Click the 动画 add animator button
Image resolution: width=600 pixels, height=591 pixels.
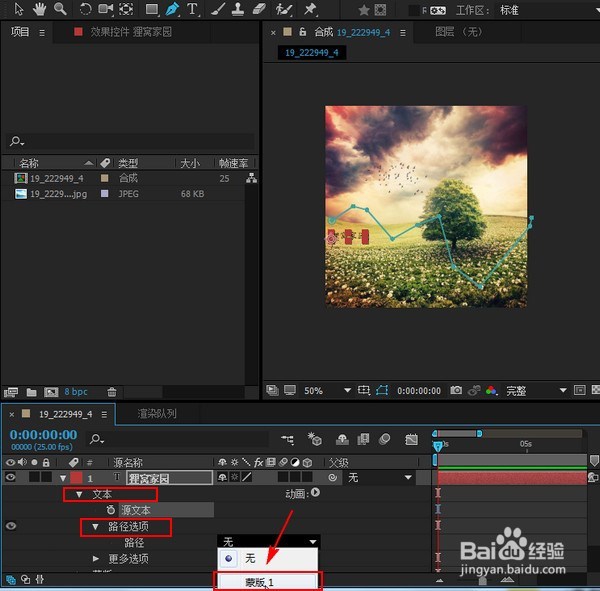point(315,493)
